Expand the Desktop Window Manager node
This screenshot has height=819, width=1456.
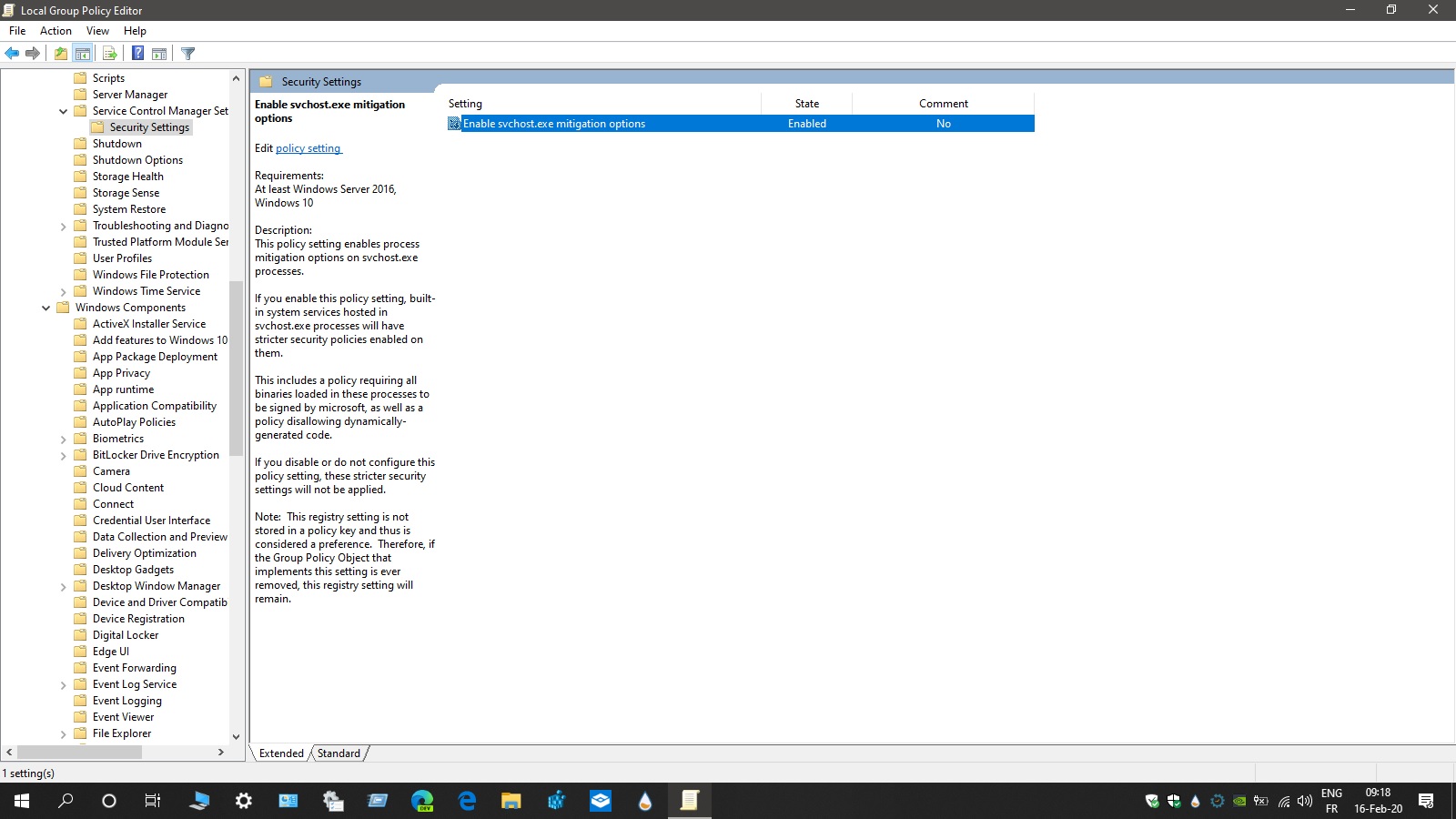[x=63, y=586]
